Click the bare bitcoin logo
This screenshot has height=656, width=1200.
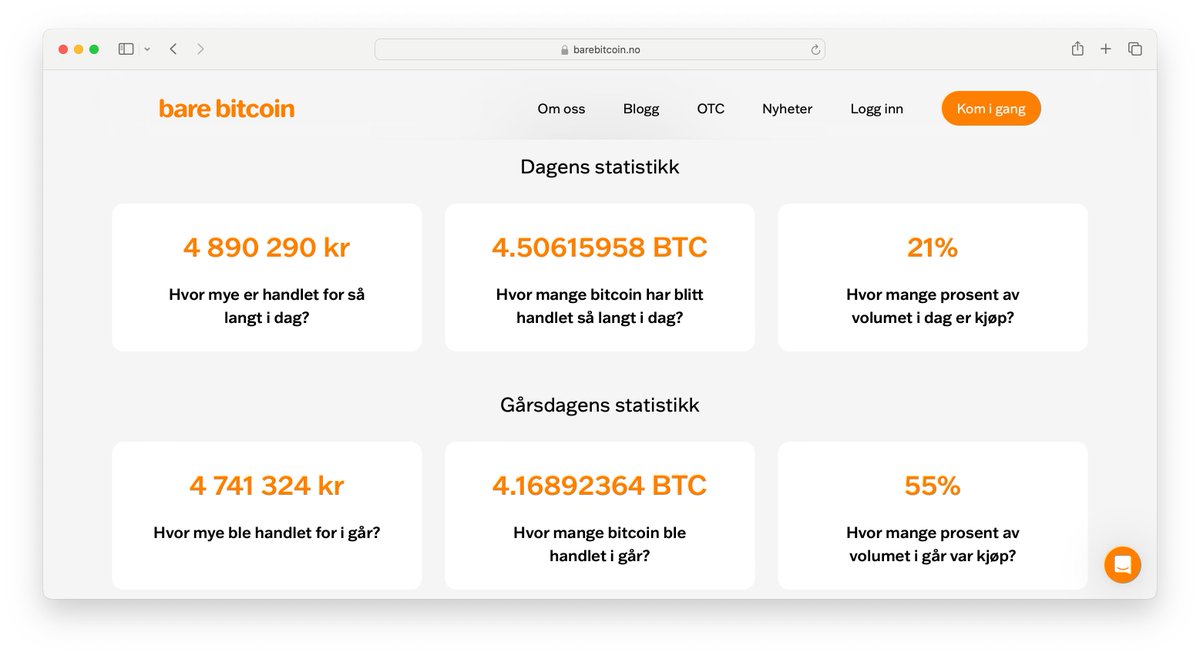226,108
